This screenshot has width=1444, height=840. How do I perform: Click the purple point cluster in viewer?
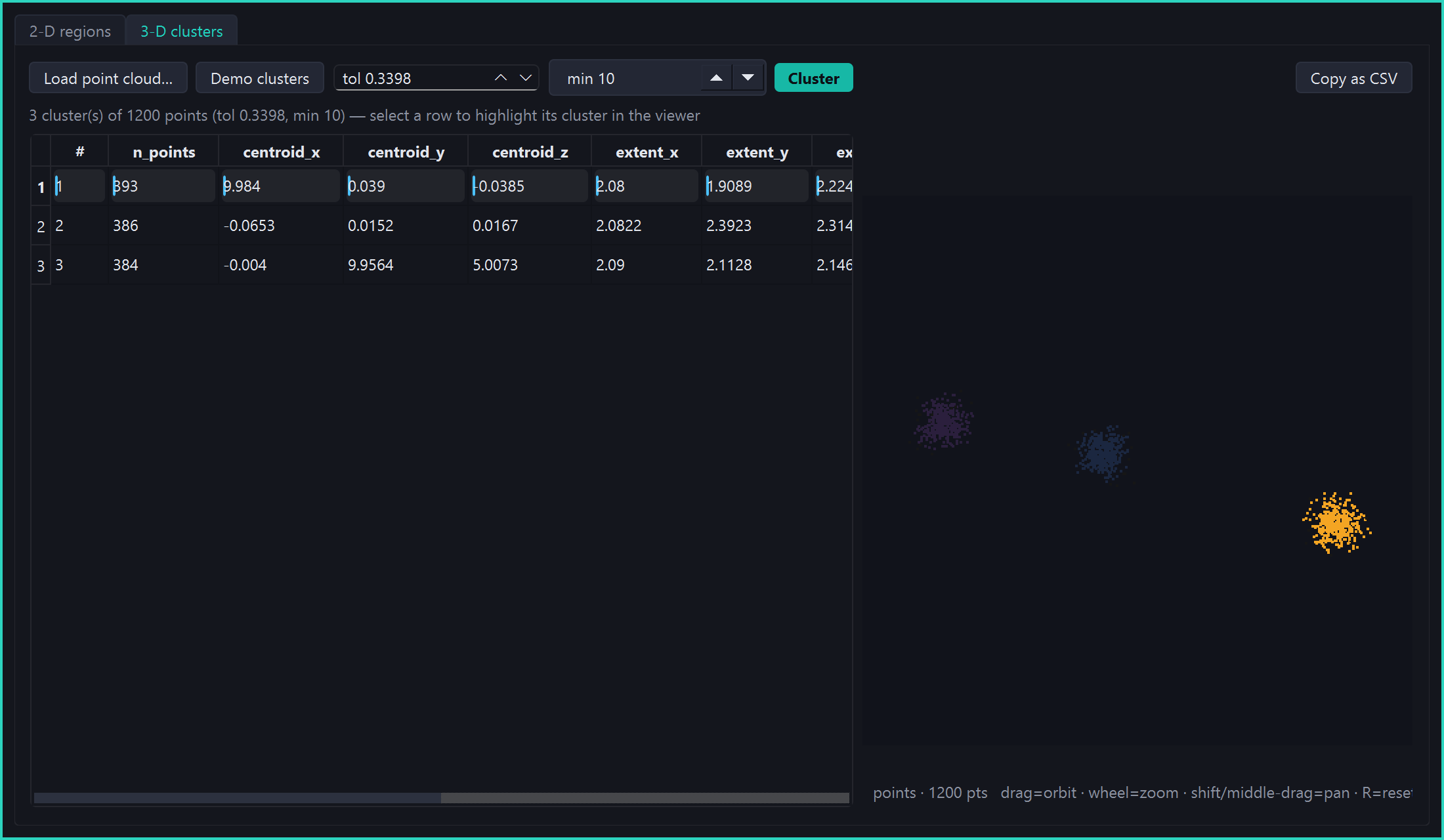pyautogui.click(x=944, y=421)
